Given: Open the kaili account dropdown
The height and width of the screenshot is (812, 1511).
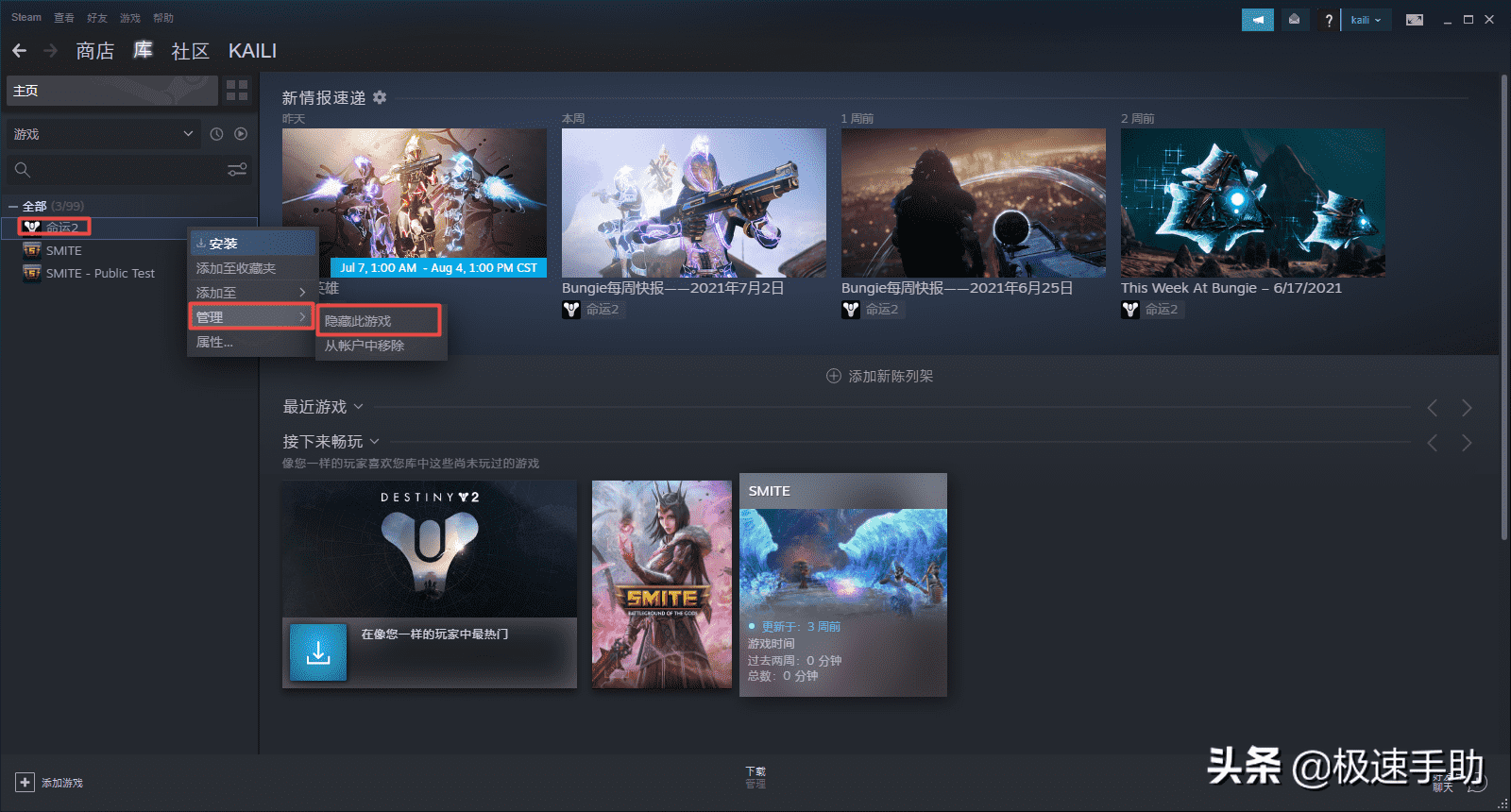Looking at the screenshot, I should [x=1366, y=20].
